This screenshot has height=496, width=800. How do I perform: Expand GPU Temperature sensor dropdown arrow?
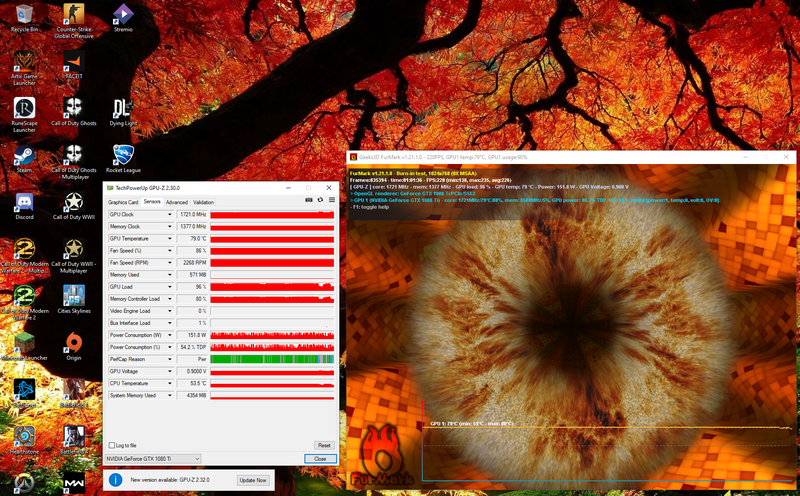point(170,238)
